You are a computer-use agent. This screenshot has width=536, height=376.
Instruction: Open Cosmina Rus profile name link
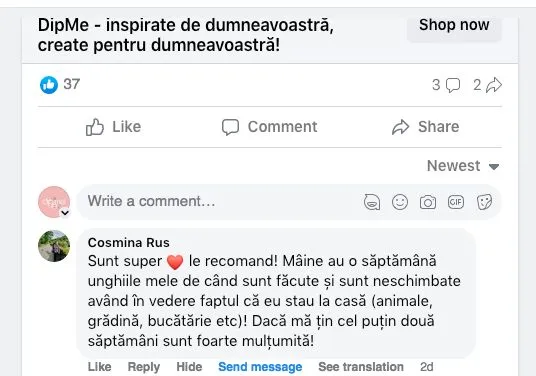129,243
